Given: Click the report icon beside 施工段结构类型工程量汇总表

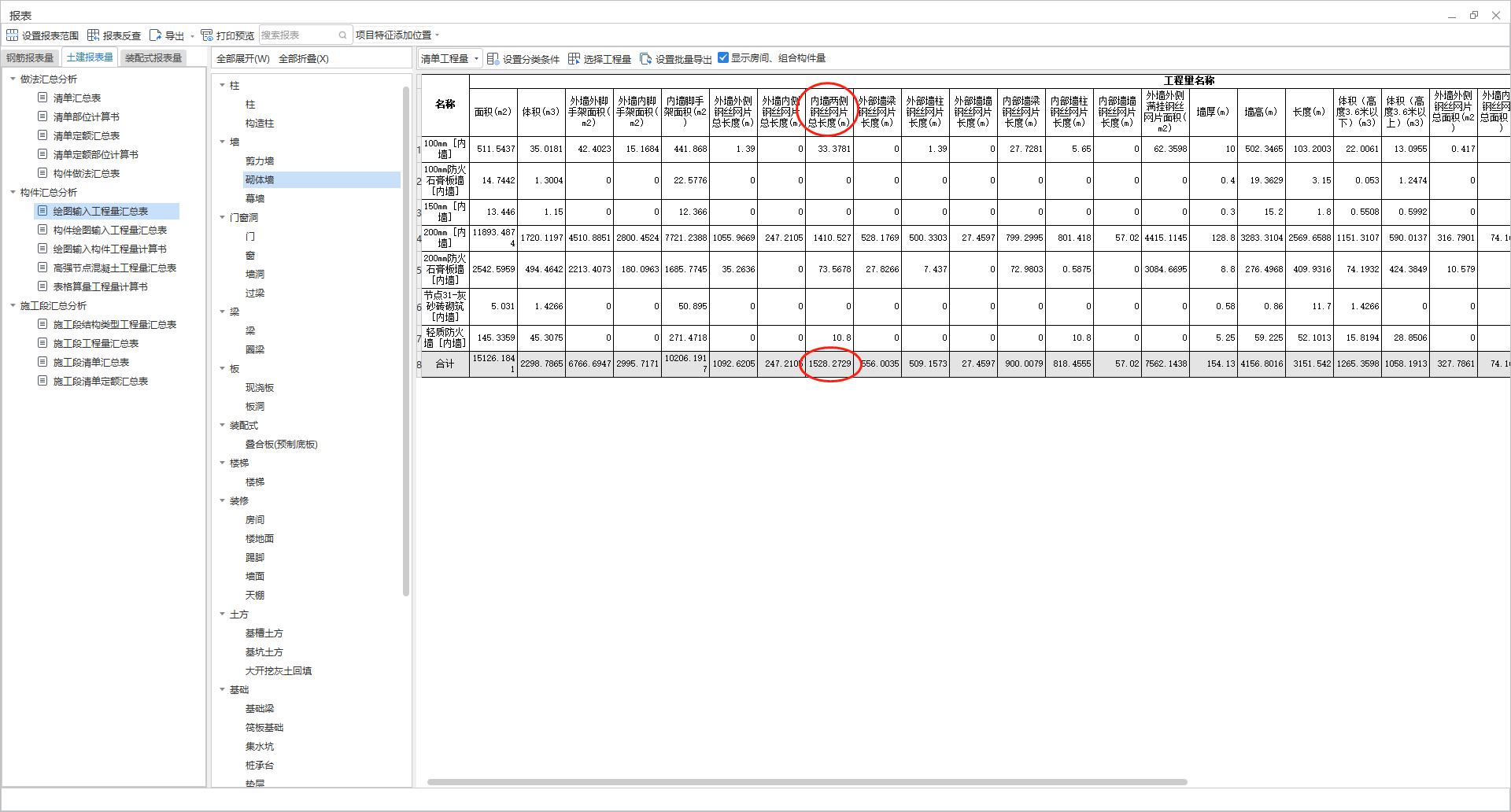Looking at the screenshot, I should coord(42,324).
